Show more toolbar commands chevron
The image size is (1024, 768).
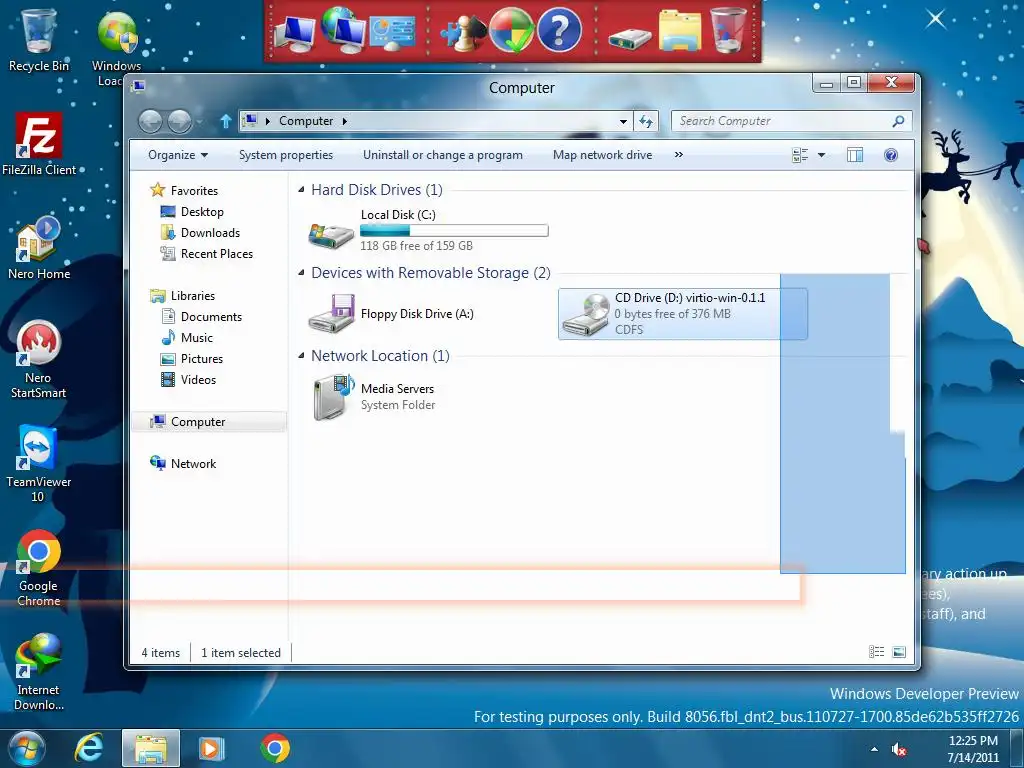[679, 155]
